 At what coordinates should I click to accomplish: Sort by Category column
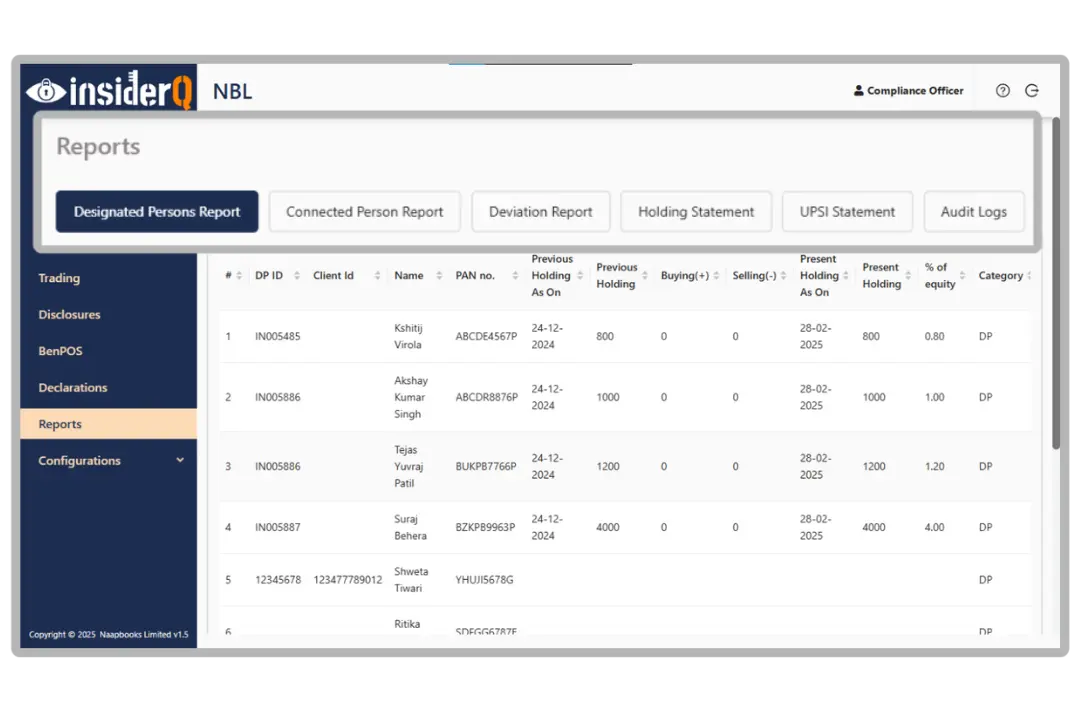click(1029, 275)
